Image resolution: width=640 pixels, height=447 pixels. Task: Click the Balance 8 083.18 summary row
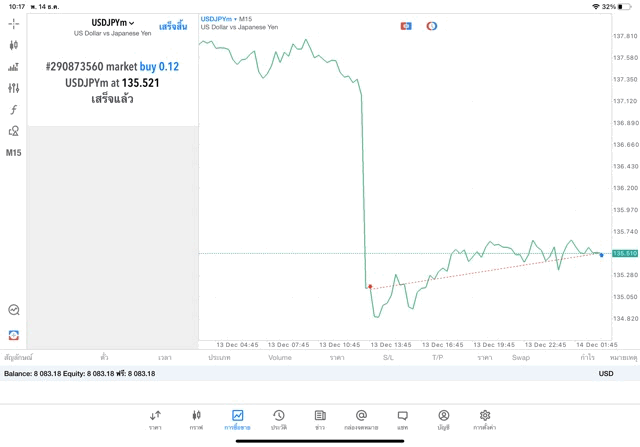click(x=320, y=374)
